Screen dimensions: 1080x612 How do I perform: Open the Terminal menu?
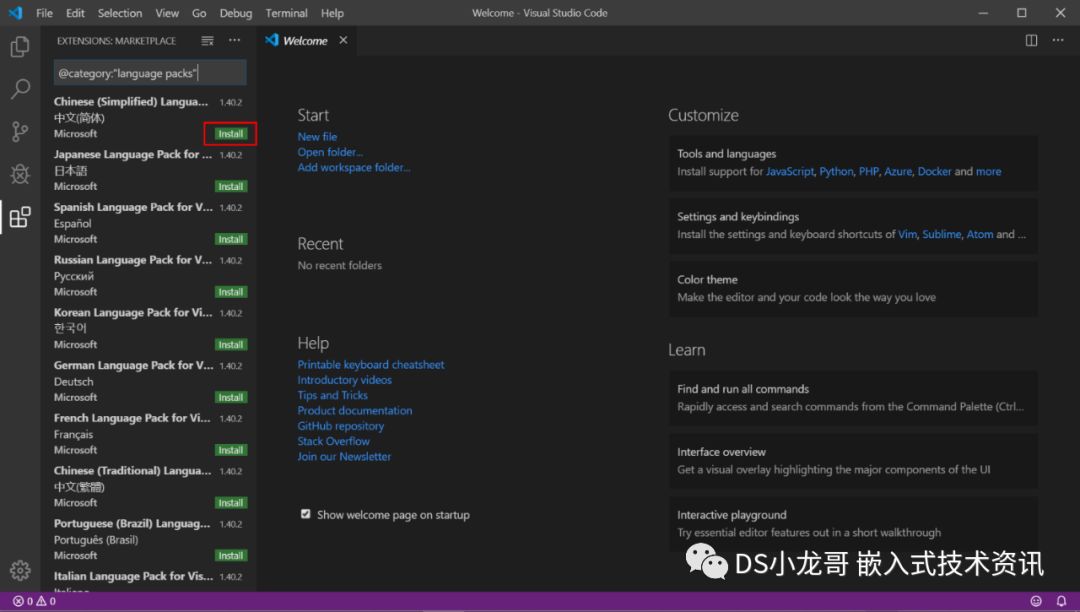point(287,13)
